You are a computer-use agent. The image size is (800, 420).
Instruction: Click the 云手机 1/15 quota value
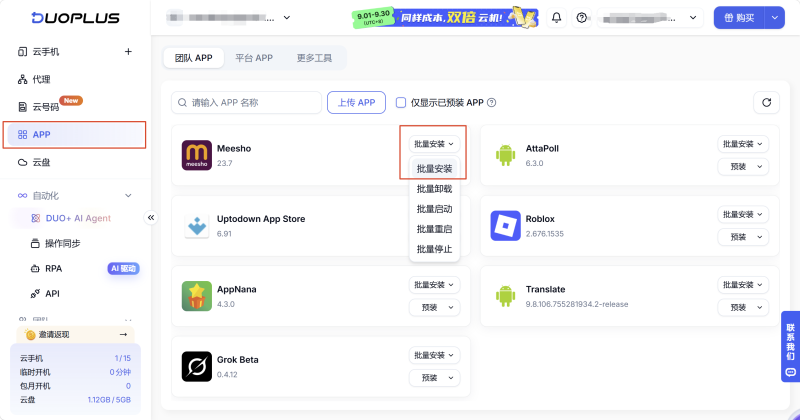tap(122, 358)
